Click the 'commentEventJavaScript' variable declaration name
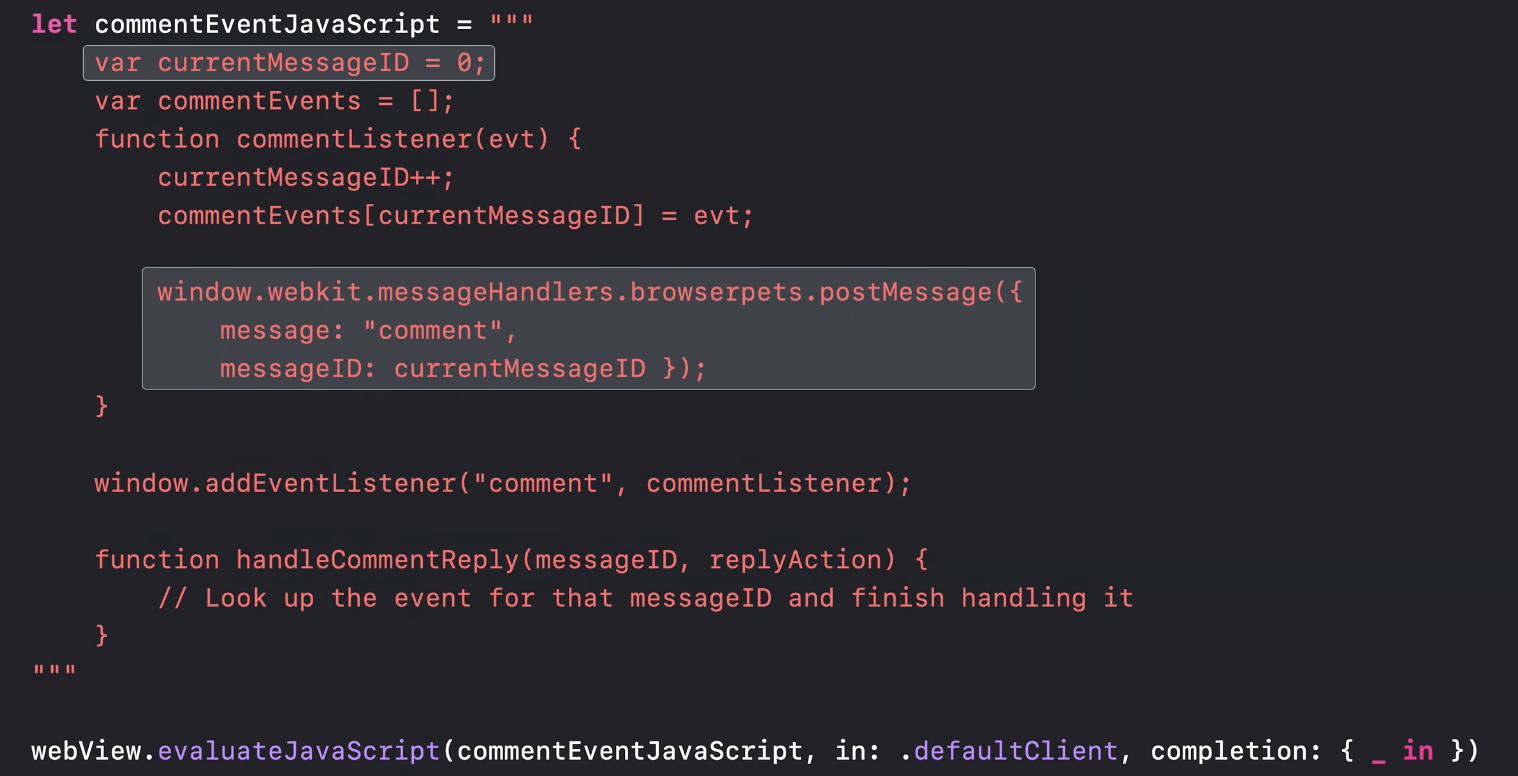 (x=267, y=24)
